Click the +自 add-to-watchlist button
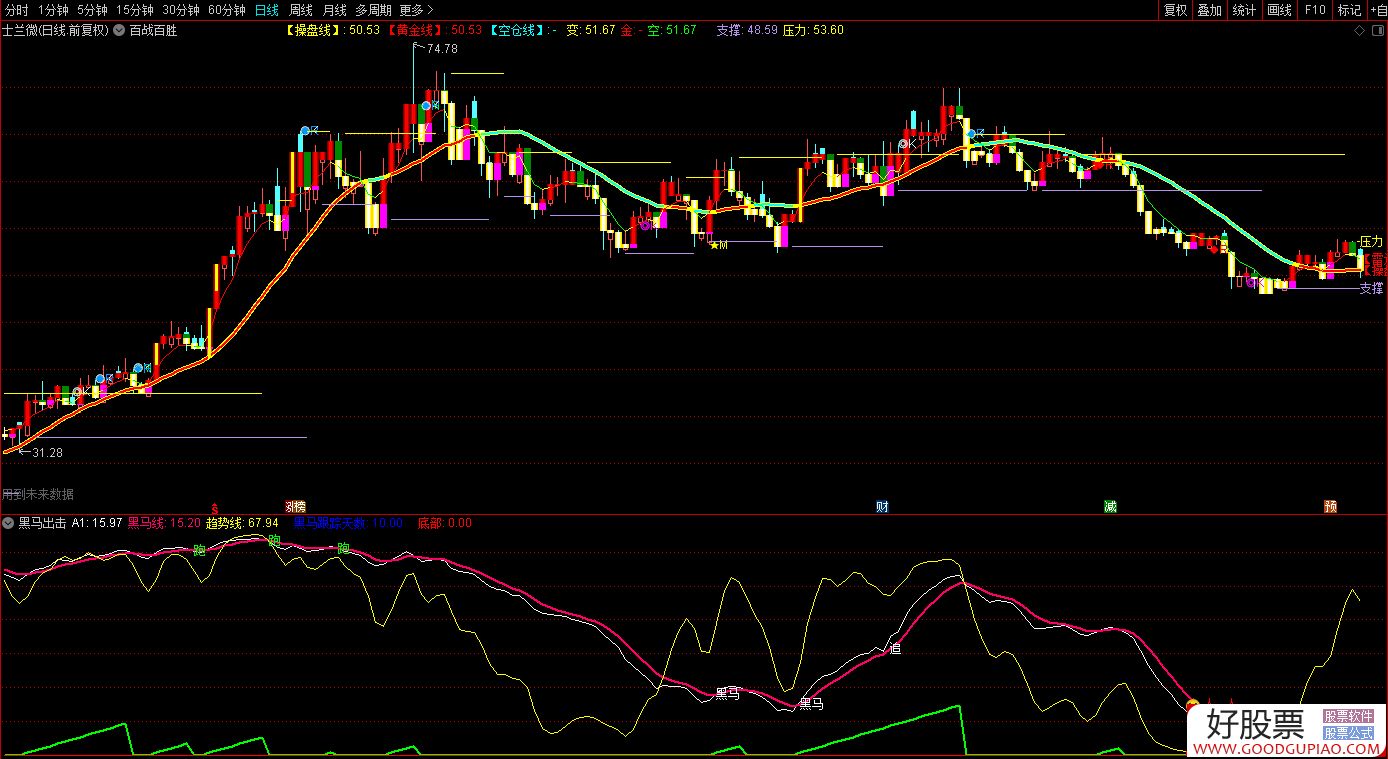 click(x=1377, y=10)
